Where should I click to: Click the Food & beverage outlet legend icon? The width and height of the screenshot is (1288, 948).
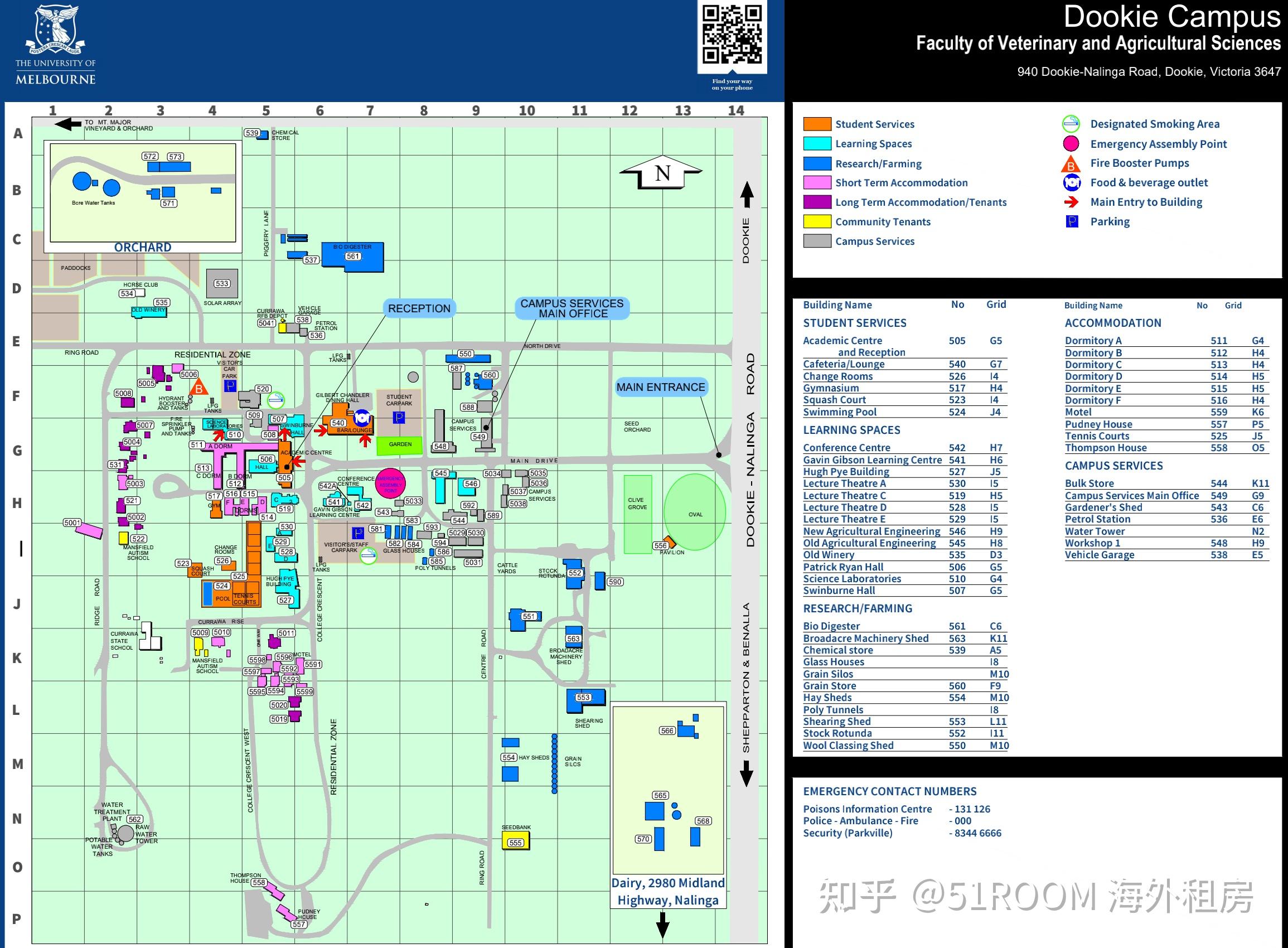pos(1071,183)
